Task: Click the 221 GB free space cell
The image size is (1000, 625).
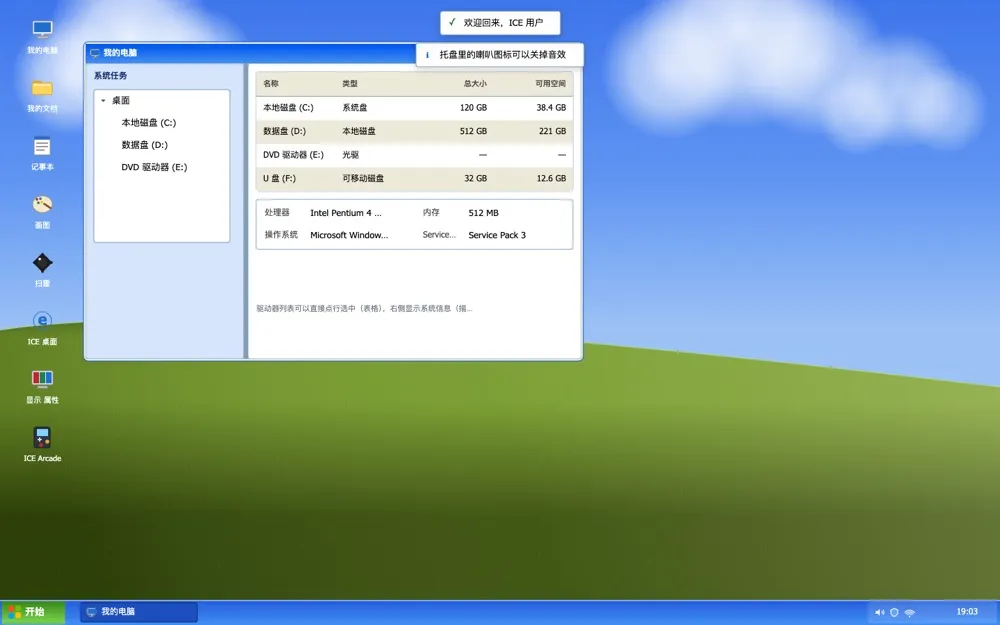Action: 552,131
